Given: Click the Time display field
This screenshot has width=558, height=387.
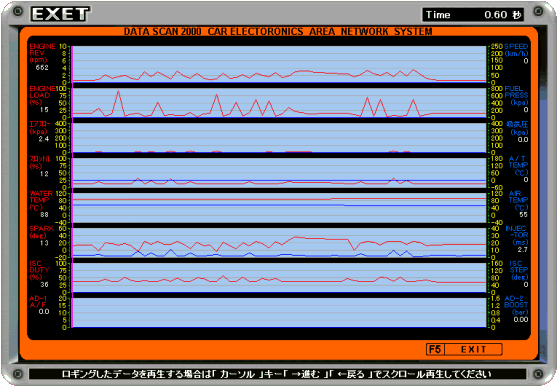Looking at the screenshot, I should click(x=473, y=15).
